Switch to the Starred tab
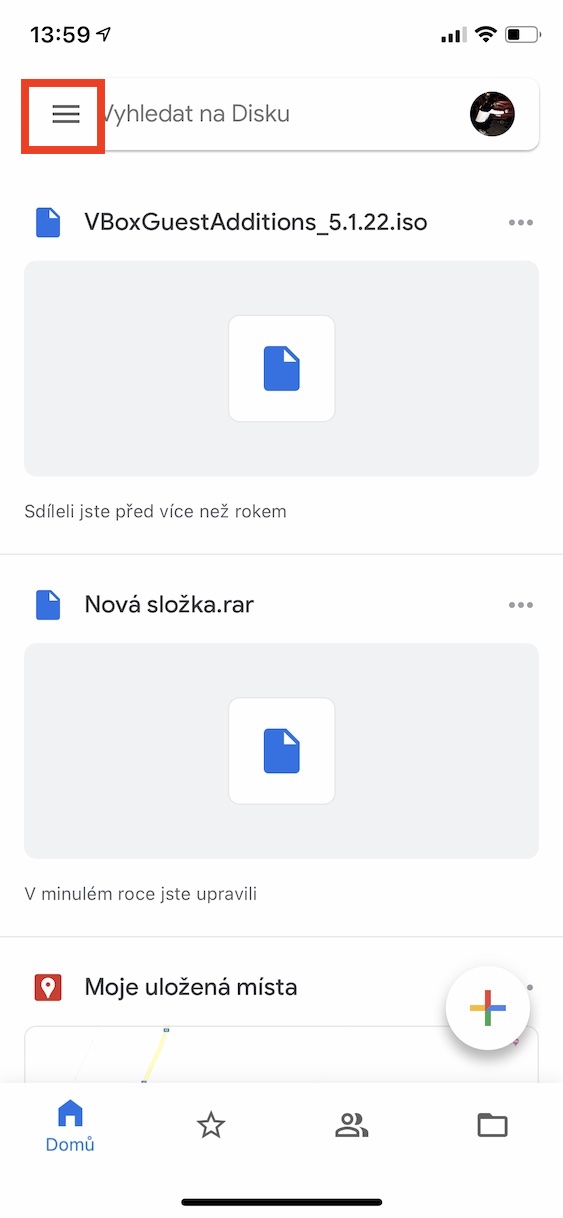Viewport: 563px width, 1218px height. point(211,1126)
